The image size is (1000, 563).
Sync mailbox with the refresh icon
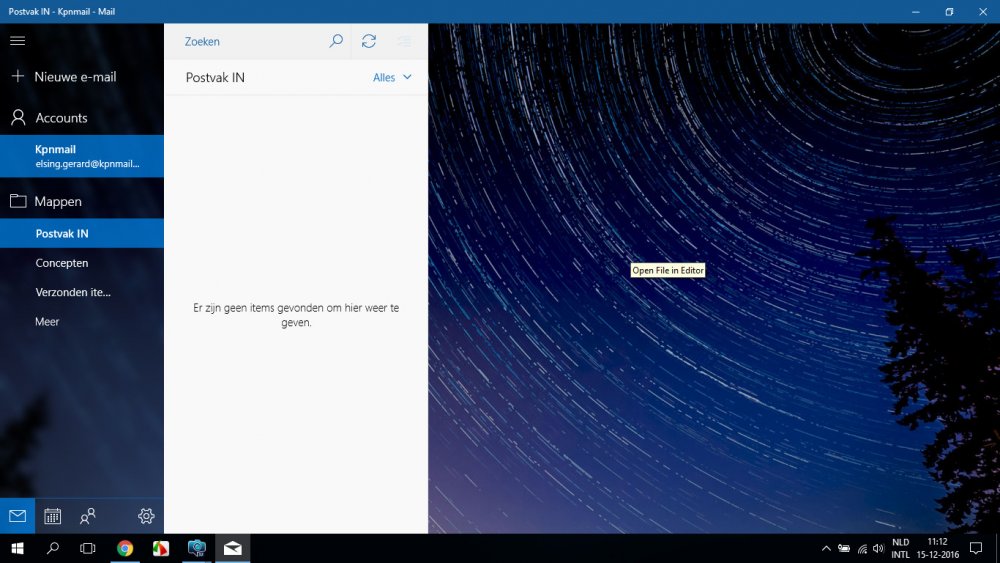click(369, 41)
